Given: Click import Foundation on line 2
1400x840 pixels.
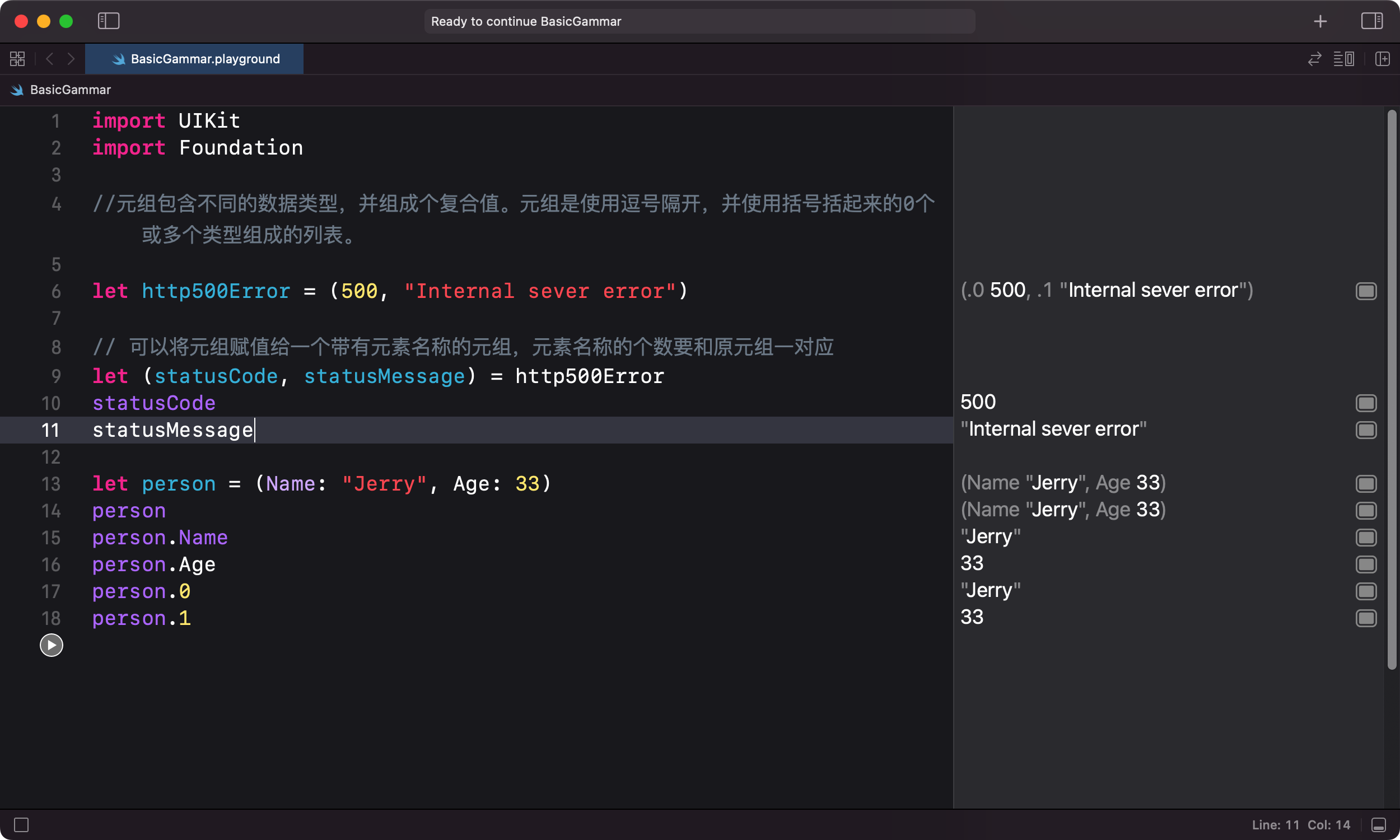Looking at the screenshot, I should point(198,148).
